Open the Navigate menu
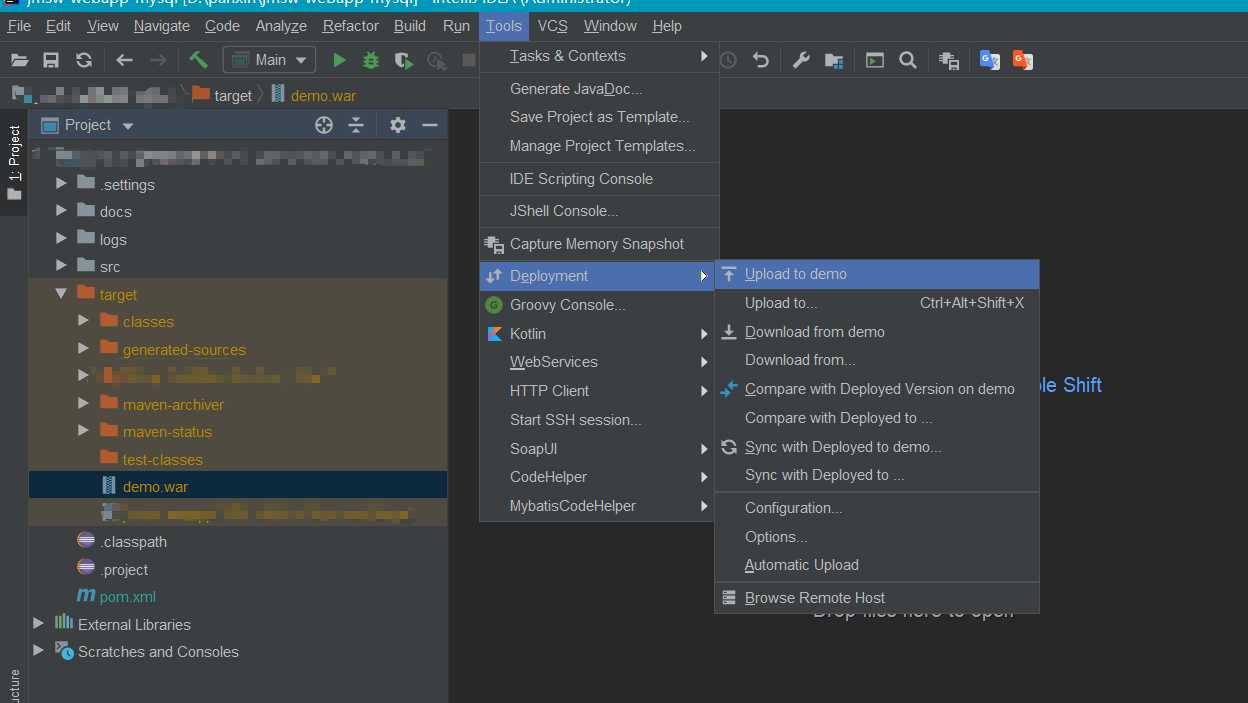1248x703 pixels. (161, 26)
